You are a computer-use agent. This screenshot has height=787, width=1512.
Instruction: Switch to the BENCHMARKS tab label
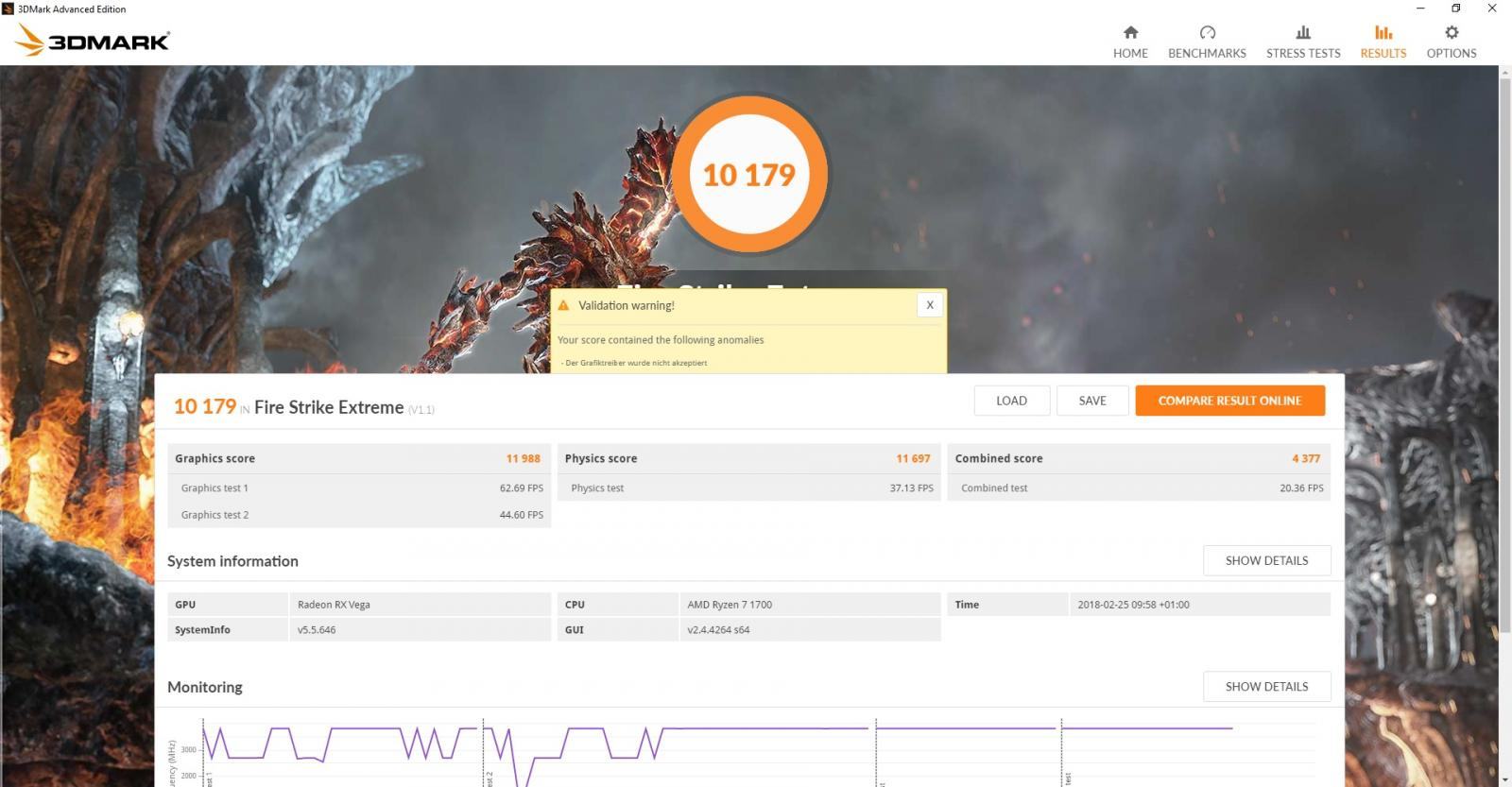coord(1207,54)
